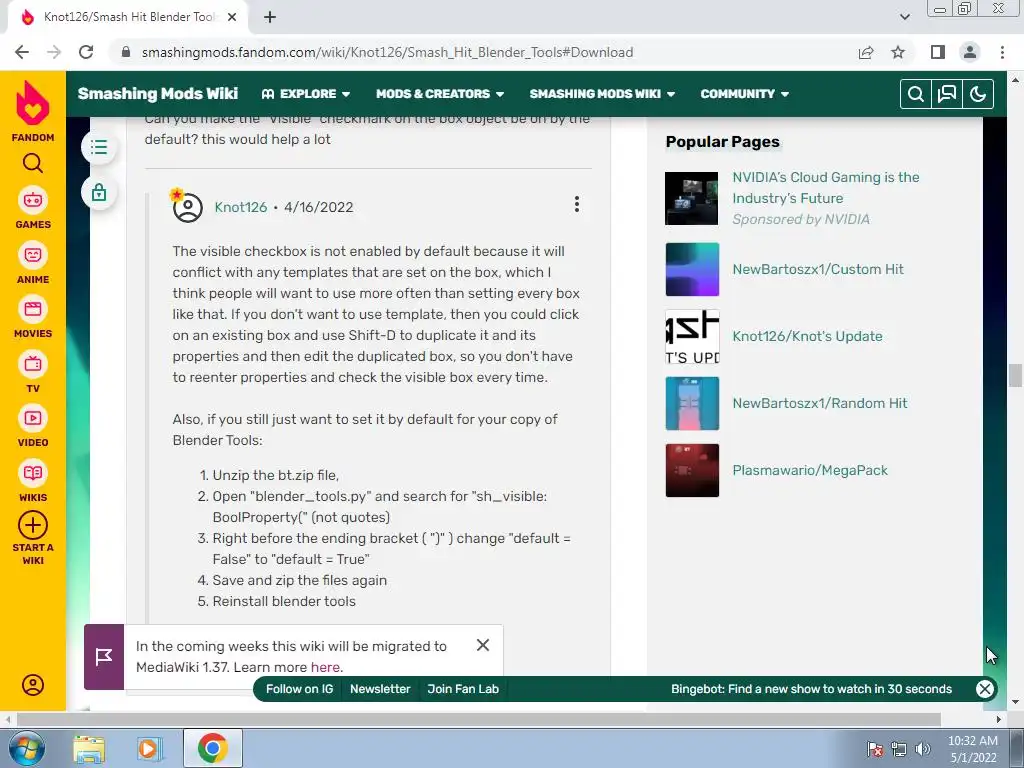Open a new browser tab

point(270,17)
